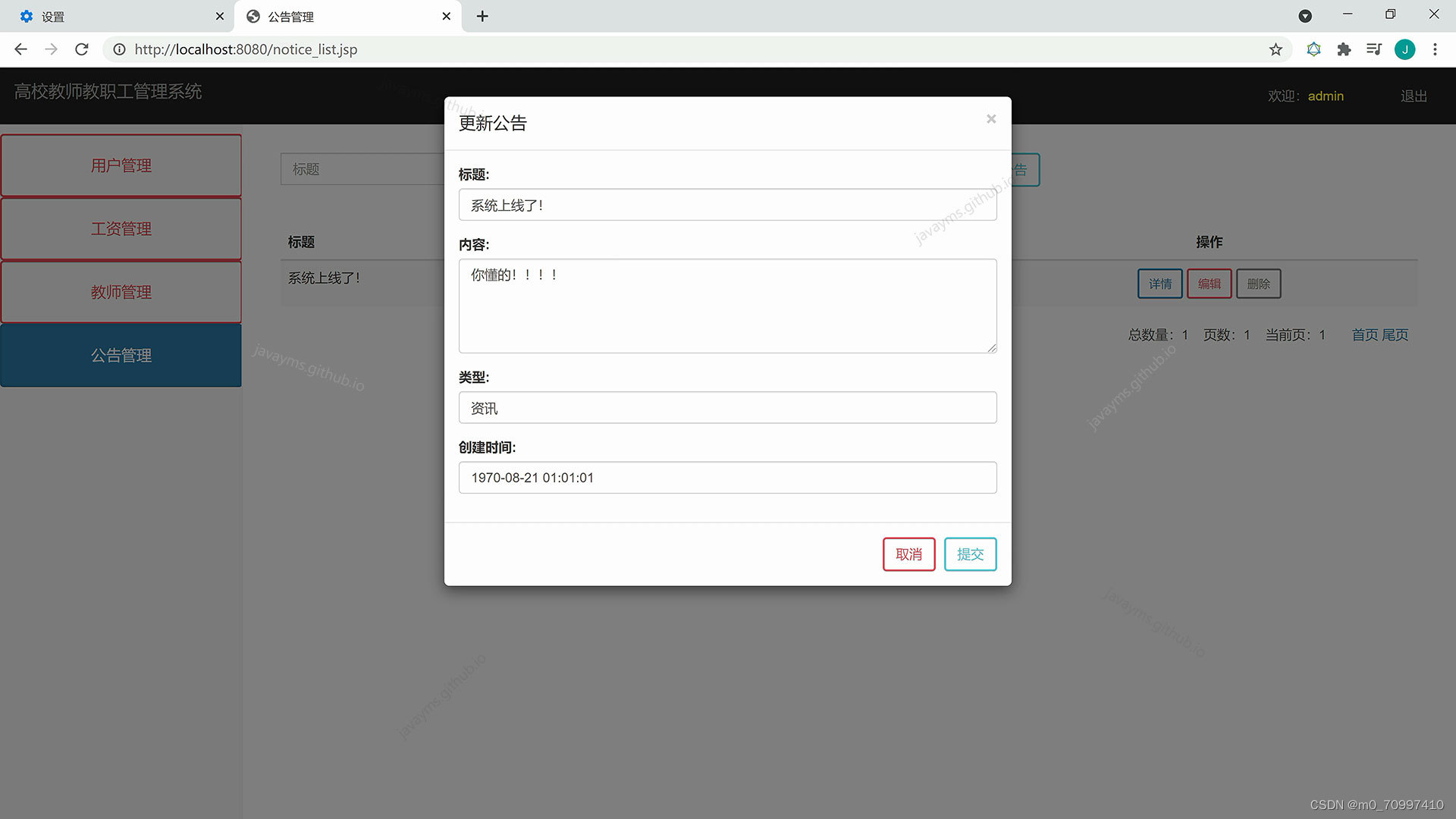
Task: Open 工资管理 in the sidebar
Action: pyautogui.click(x=121, y=229)
